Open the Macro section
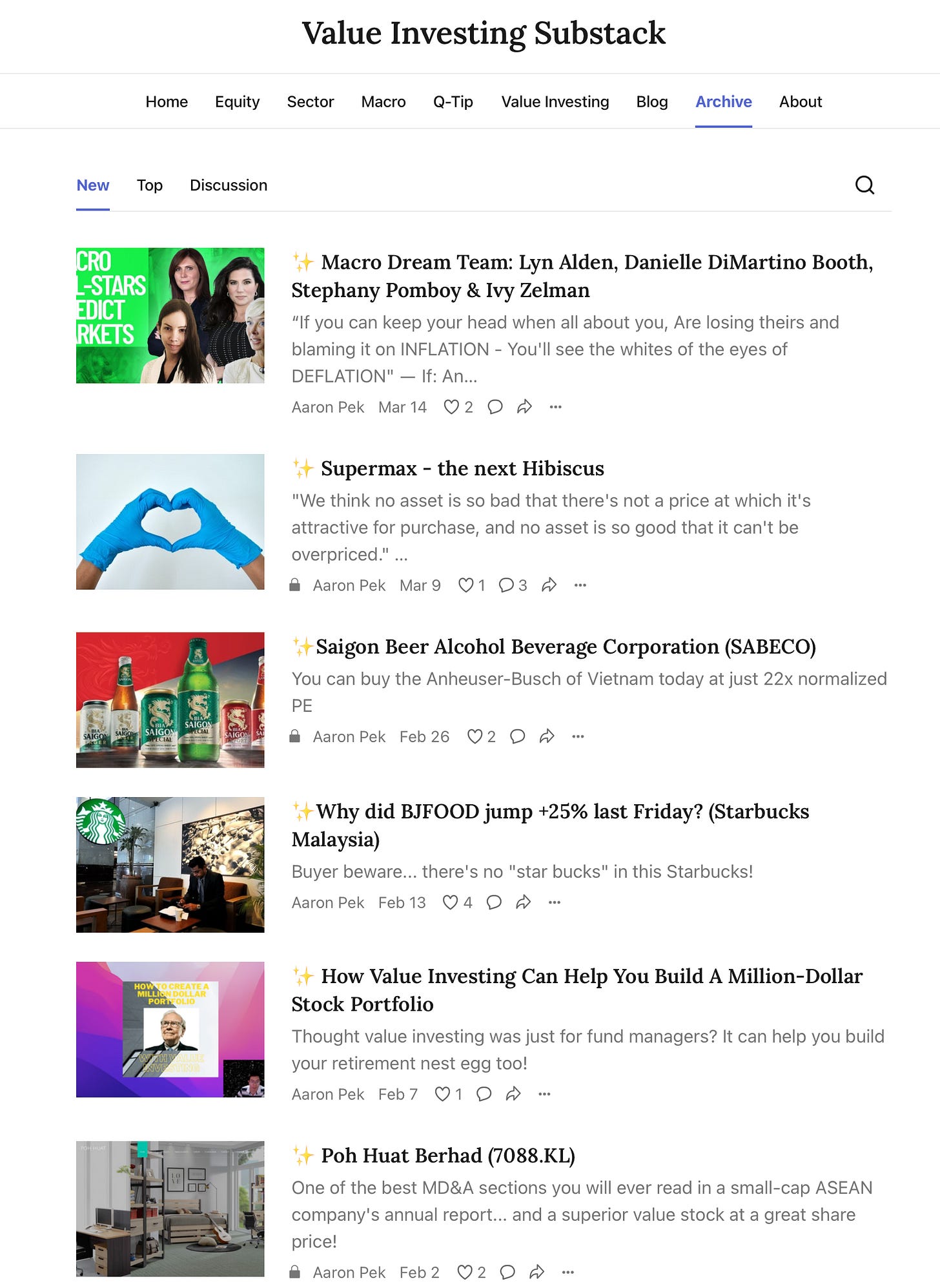 pyautogui.click(x=383, y=102)
